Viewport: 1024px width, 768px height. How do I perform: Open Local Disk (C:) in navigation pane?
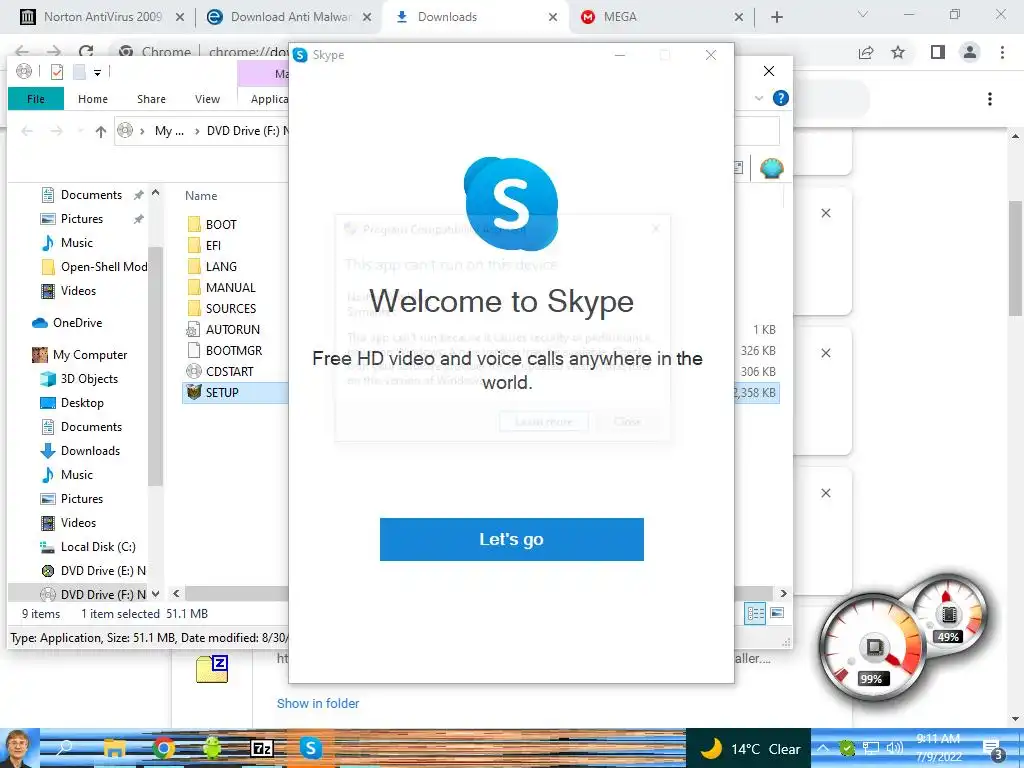(x=98, y=547)
